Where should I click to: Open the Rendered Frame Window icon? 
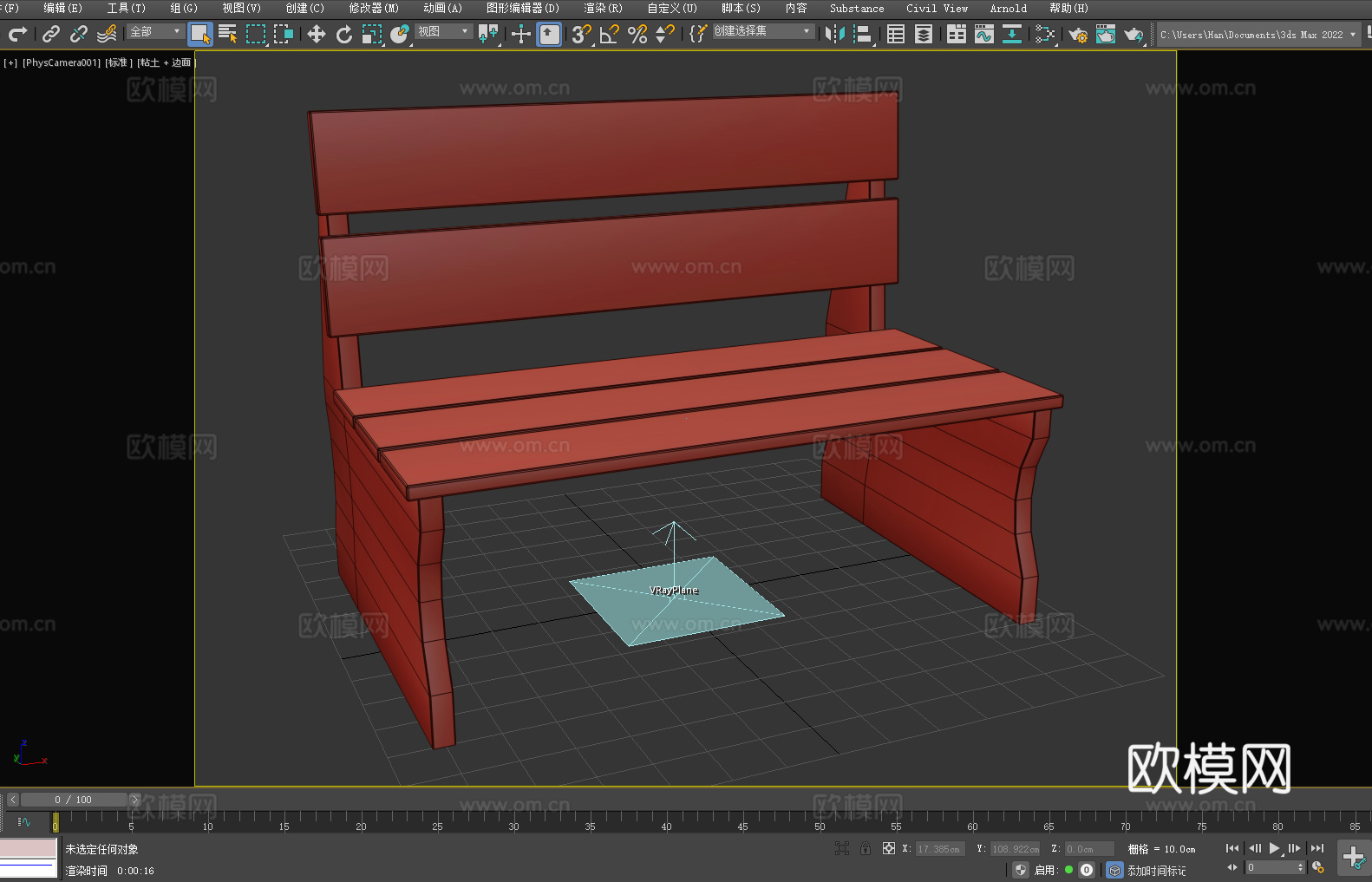pyautogui.click(x=1106, y=34)
